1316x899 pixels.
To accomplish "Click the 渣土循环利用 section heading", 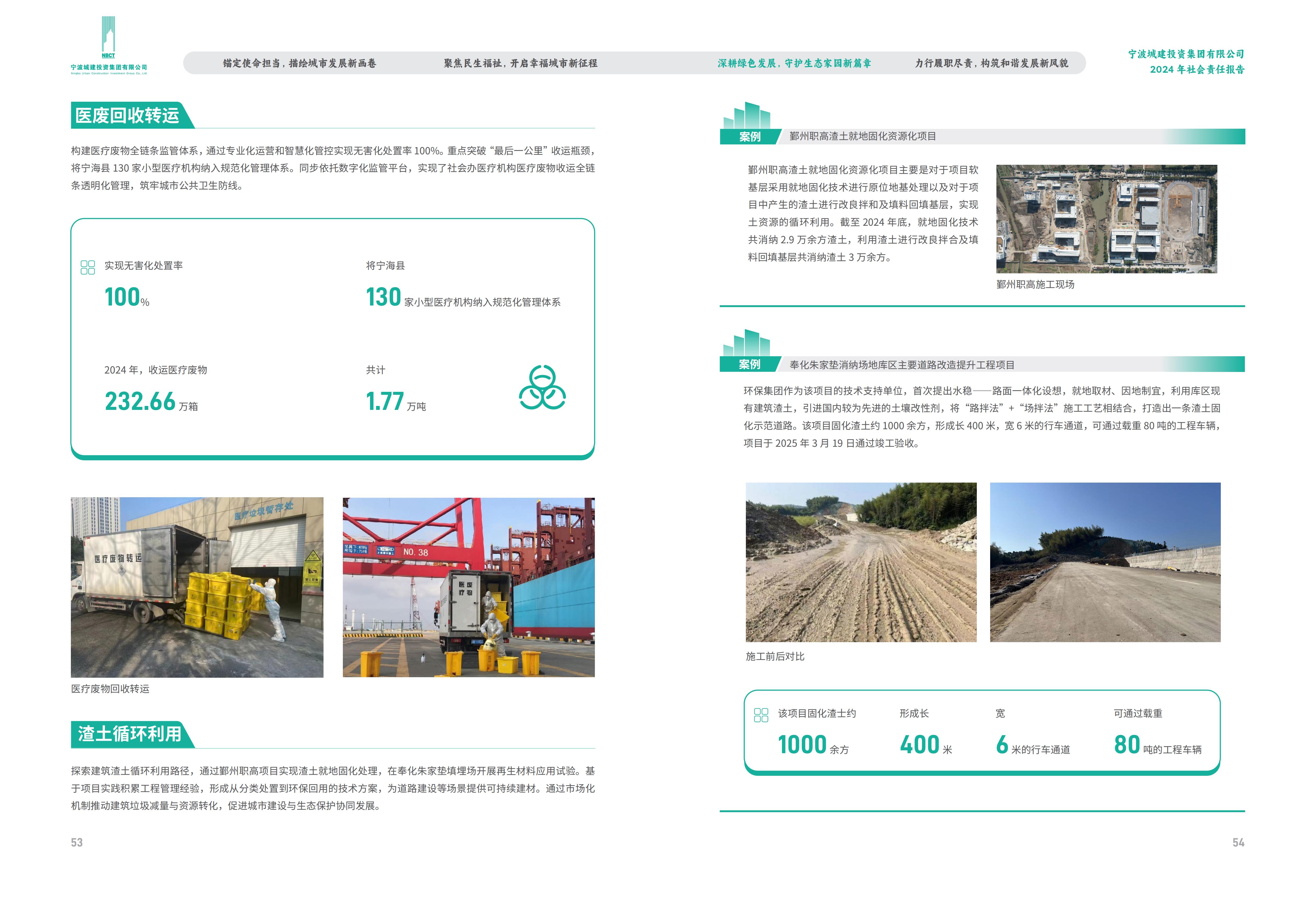I will (x=130, y=734).
